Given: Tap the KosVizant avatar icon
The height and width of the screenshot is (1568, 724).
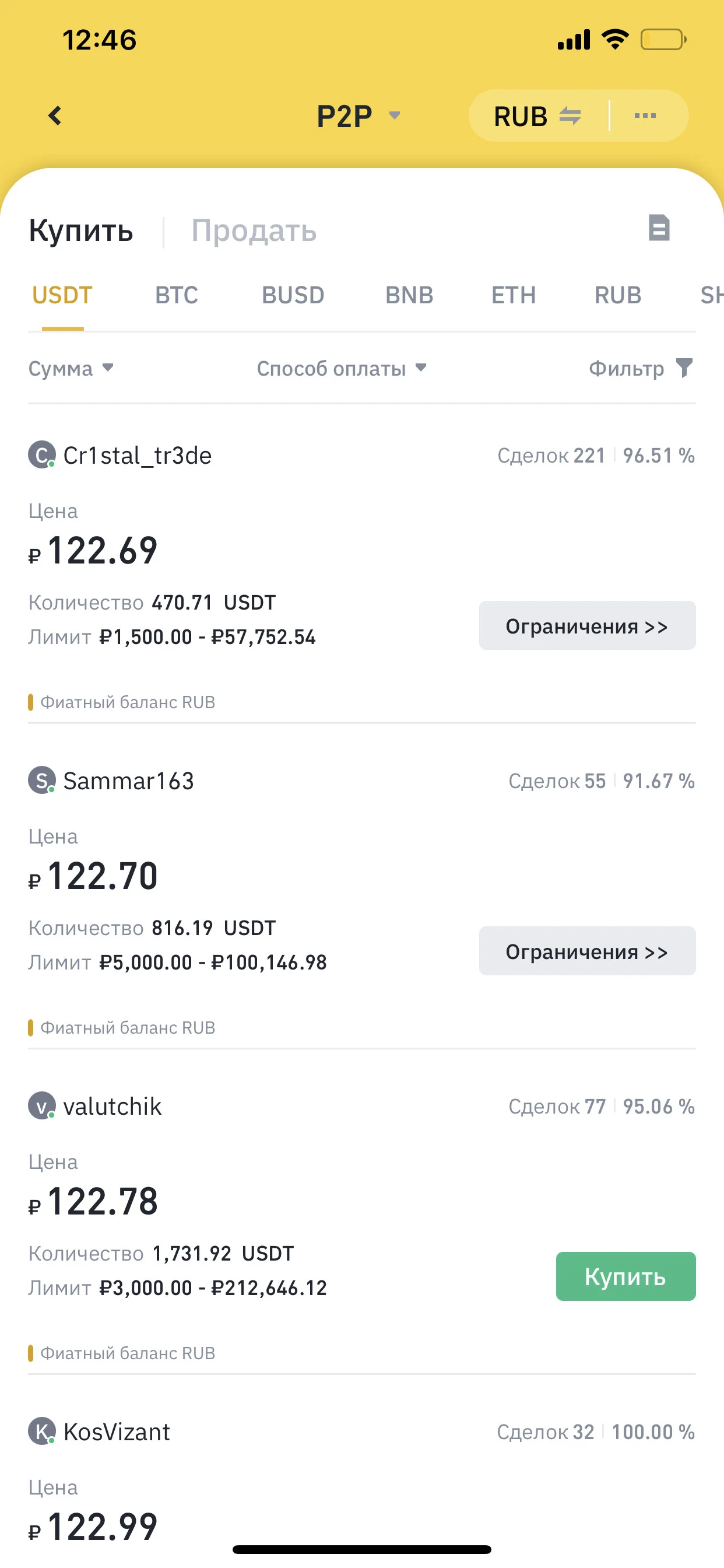Looking at the screenshot, I should coord(41,1431).
